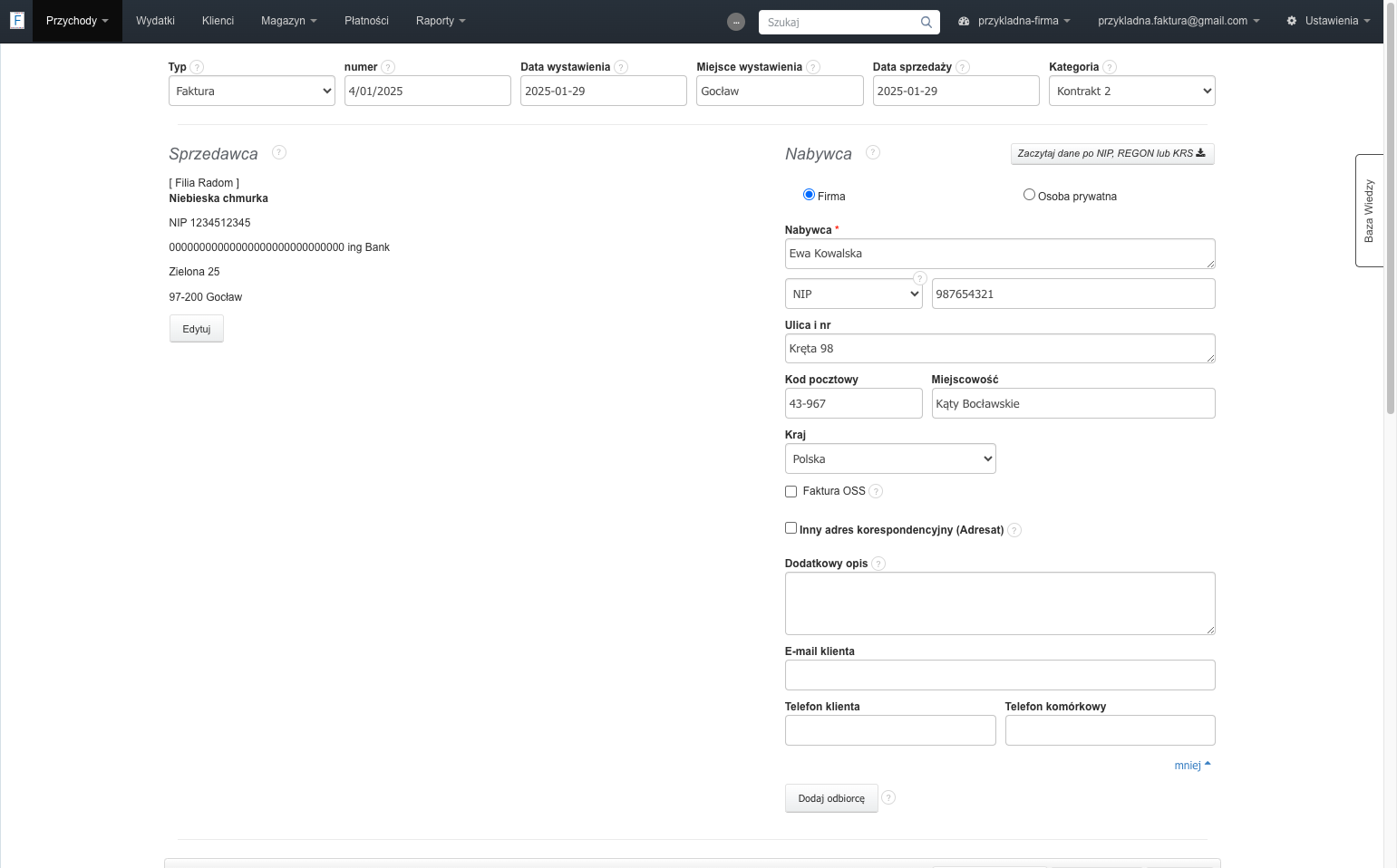Screen dimensions: 1397x868
Task: Click the help icon next to numer
Action: point(388,67)
